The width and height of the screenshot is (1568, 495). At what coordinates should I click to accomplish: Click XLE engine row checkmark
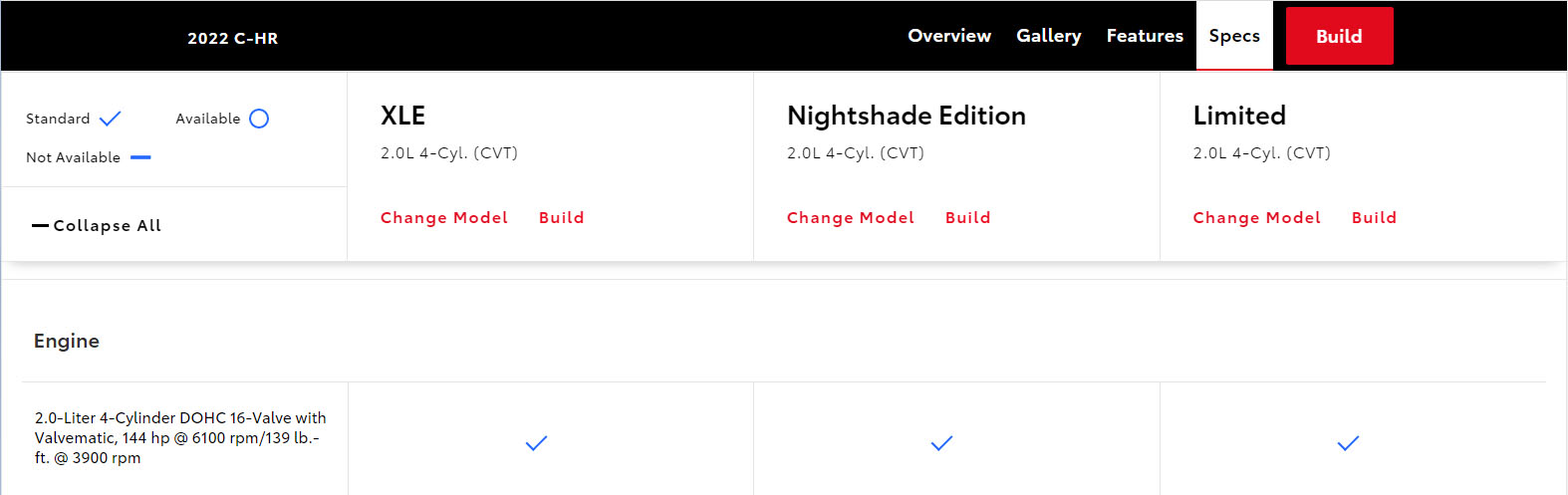tap(536, 443)
